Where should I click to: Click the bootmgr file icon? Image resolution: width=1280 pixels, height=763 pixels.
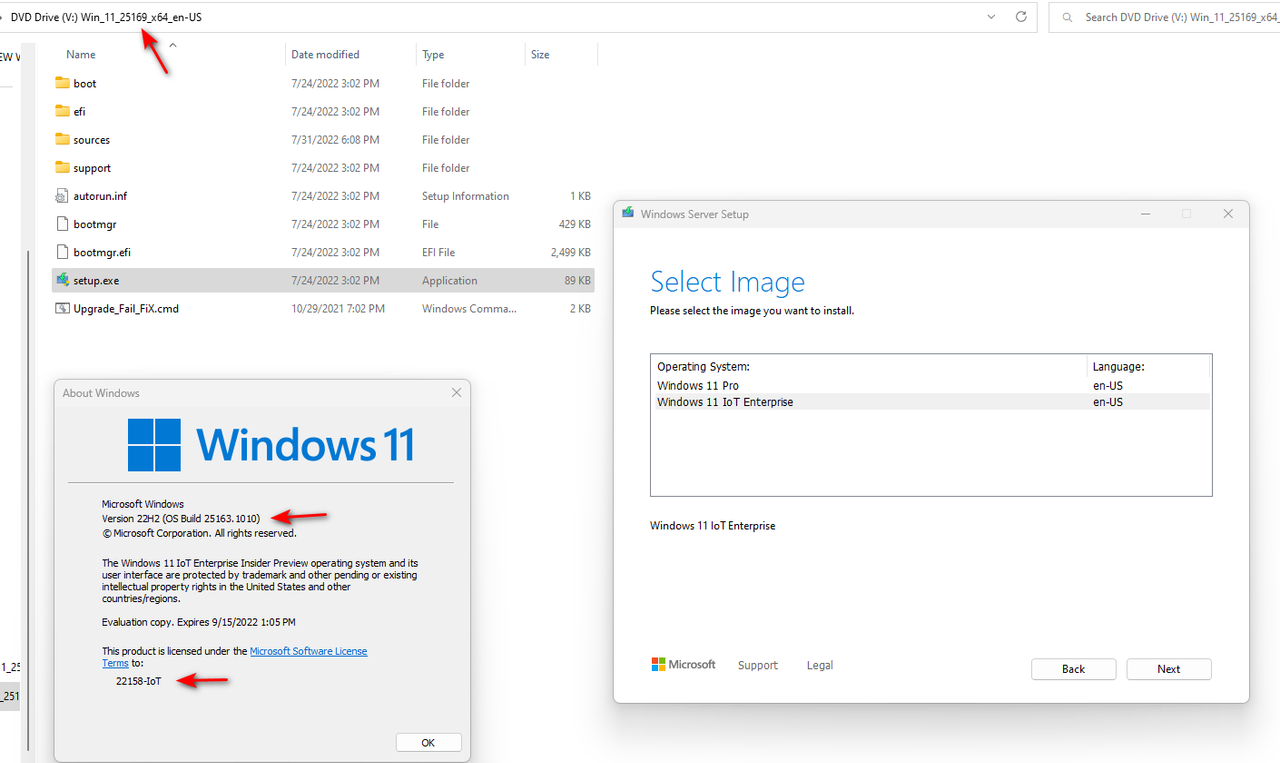pos(62,224)
